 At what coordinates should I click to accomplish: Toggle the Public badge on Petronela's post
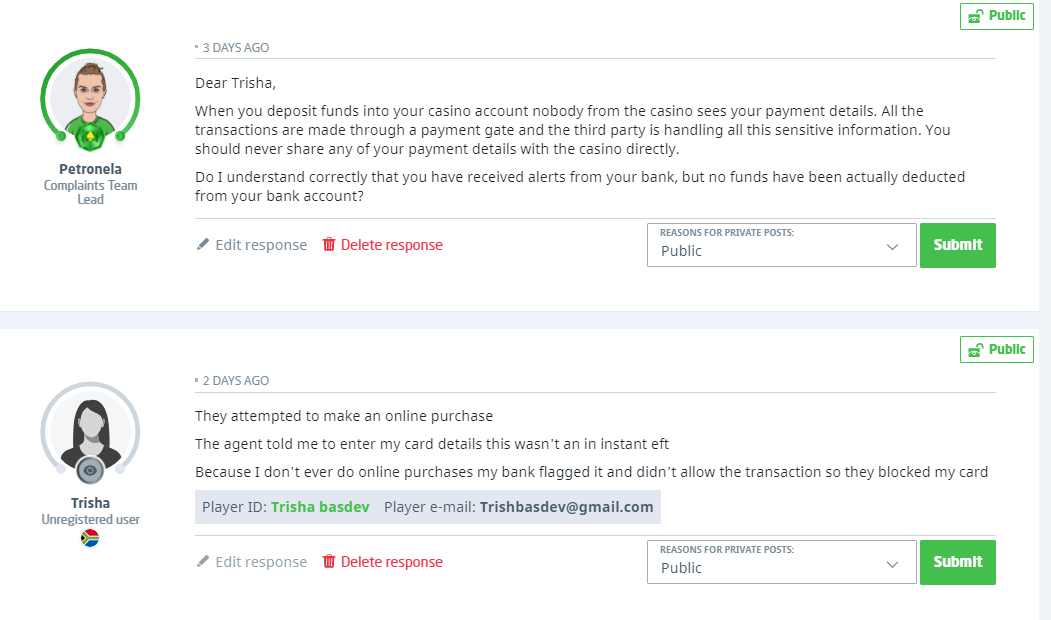pyautogui.click(x=996, y=16)
